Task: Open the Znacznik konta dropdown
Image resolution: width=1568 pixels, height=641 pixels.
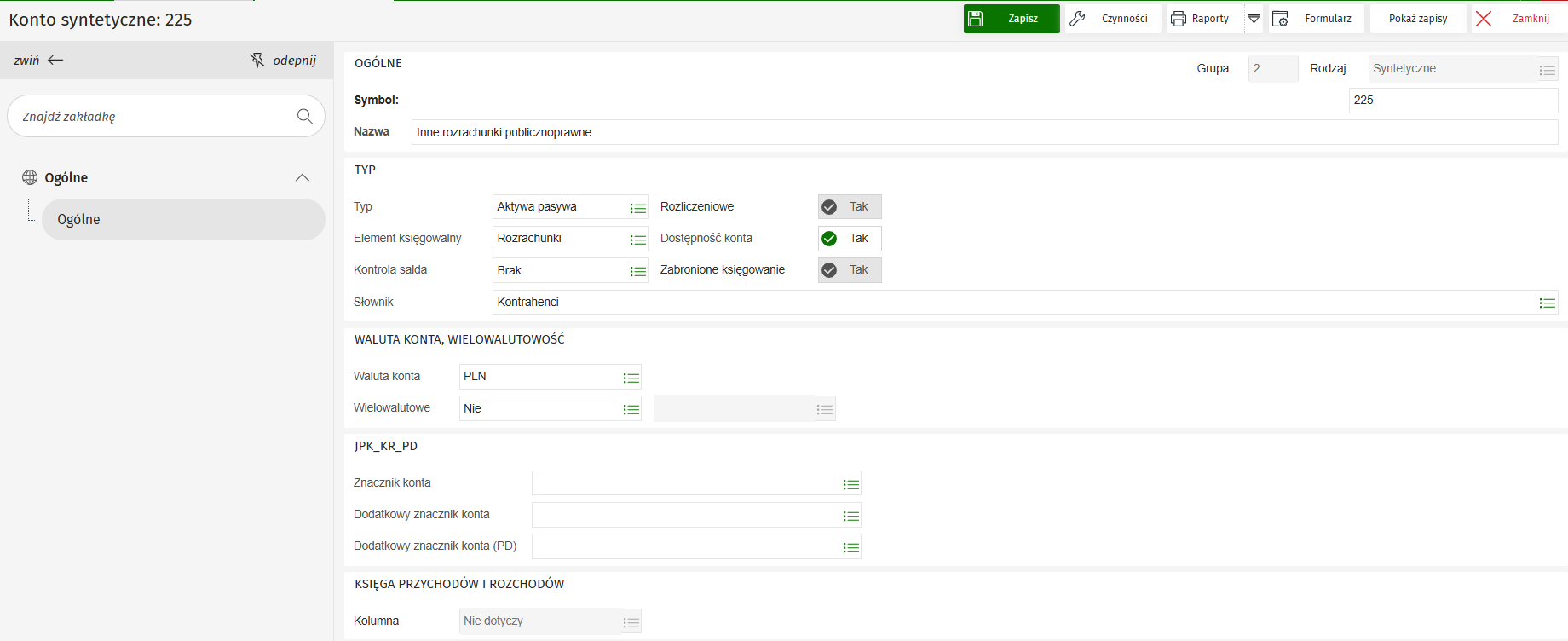Action: [850, 484]
